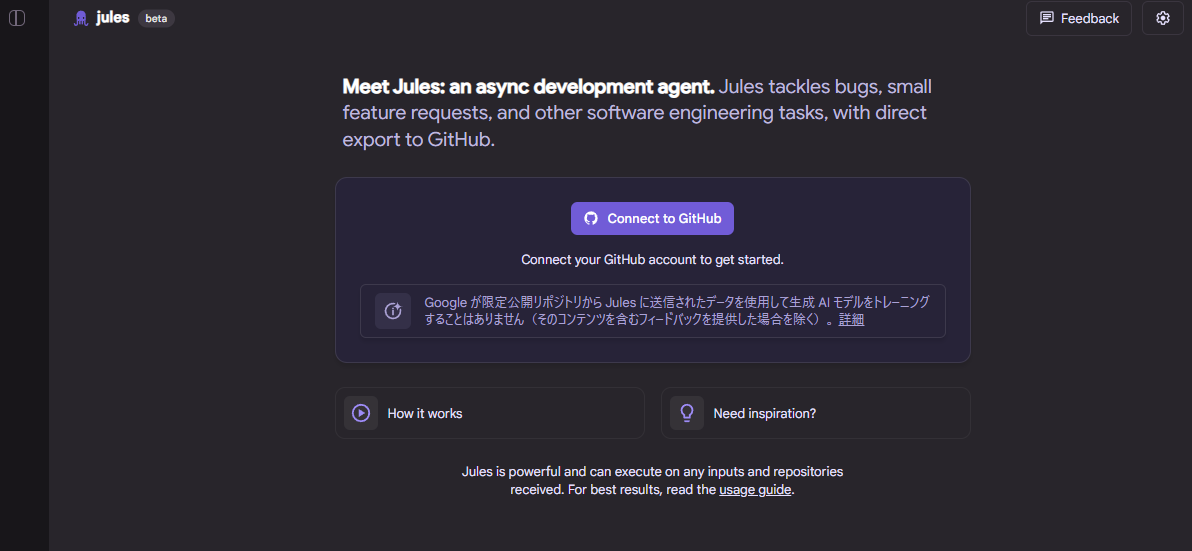Viewport: 1192px width, 551px height.
Task: Click the play circle icon
Action: [x=361, y=413]
